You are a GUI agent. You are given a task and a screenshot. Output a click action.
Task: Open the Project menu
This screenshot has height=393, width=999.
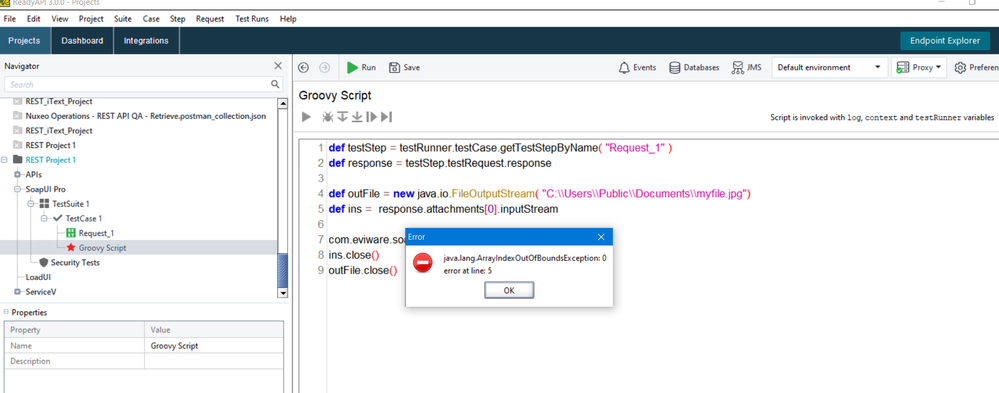(91, 19)
